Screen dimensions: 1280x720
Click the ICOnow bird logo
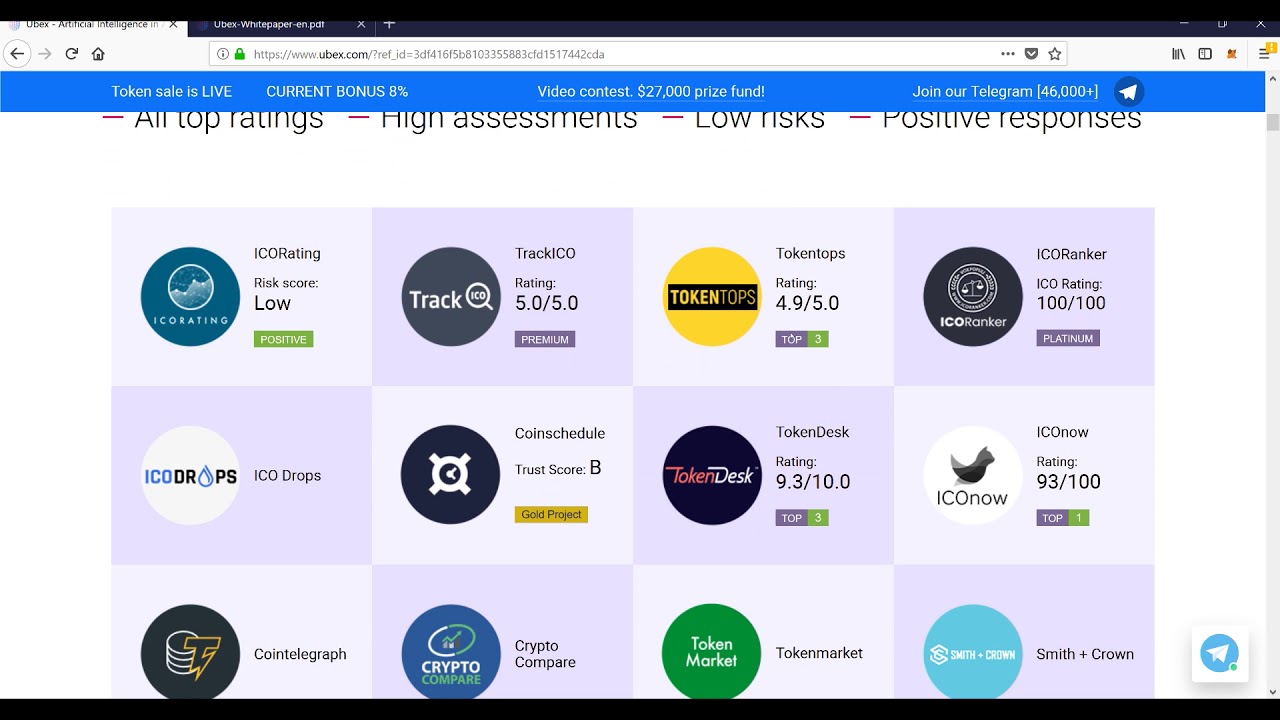(973, 476)
